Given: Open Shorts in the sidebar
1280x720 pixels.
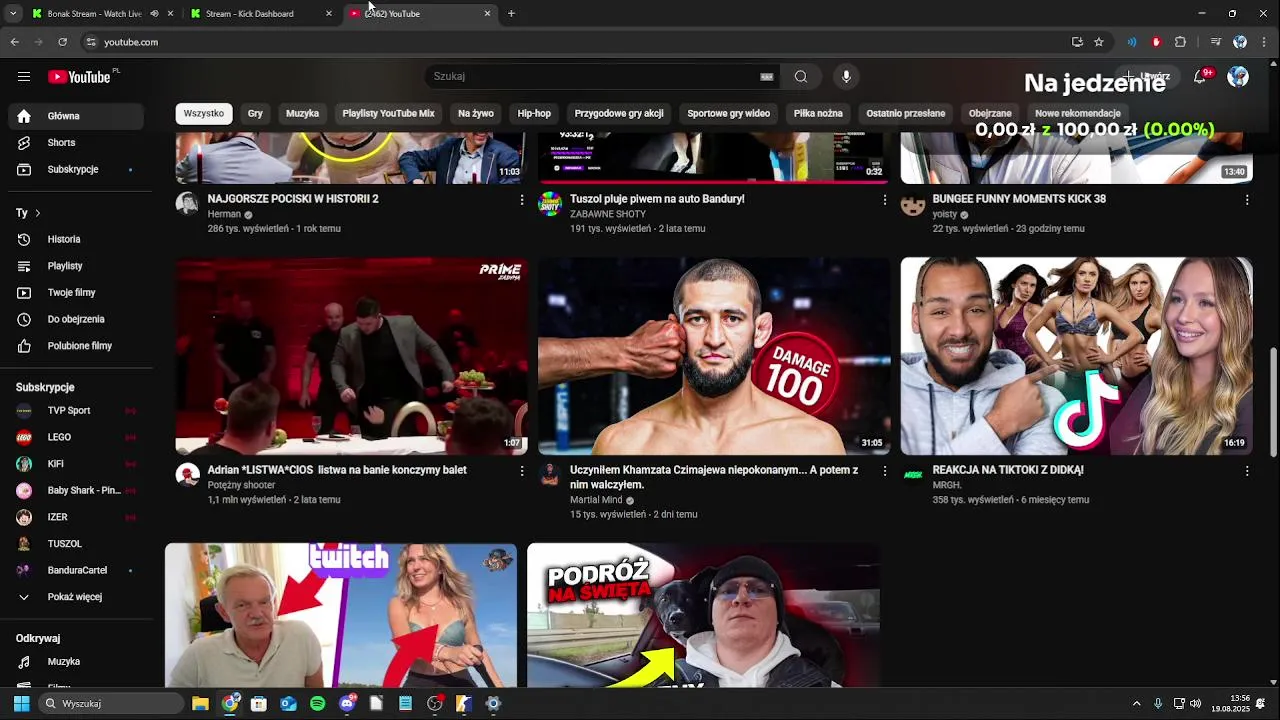Looking at the screenshot, I should [76, 143].
